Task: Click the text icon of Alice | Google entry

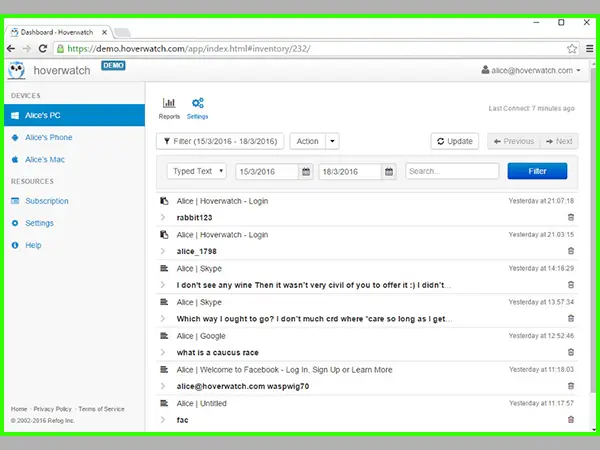Action: point(164,336)
